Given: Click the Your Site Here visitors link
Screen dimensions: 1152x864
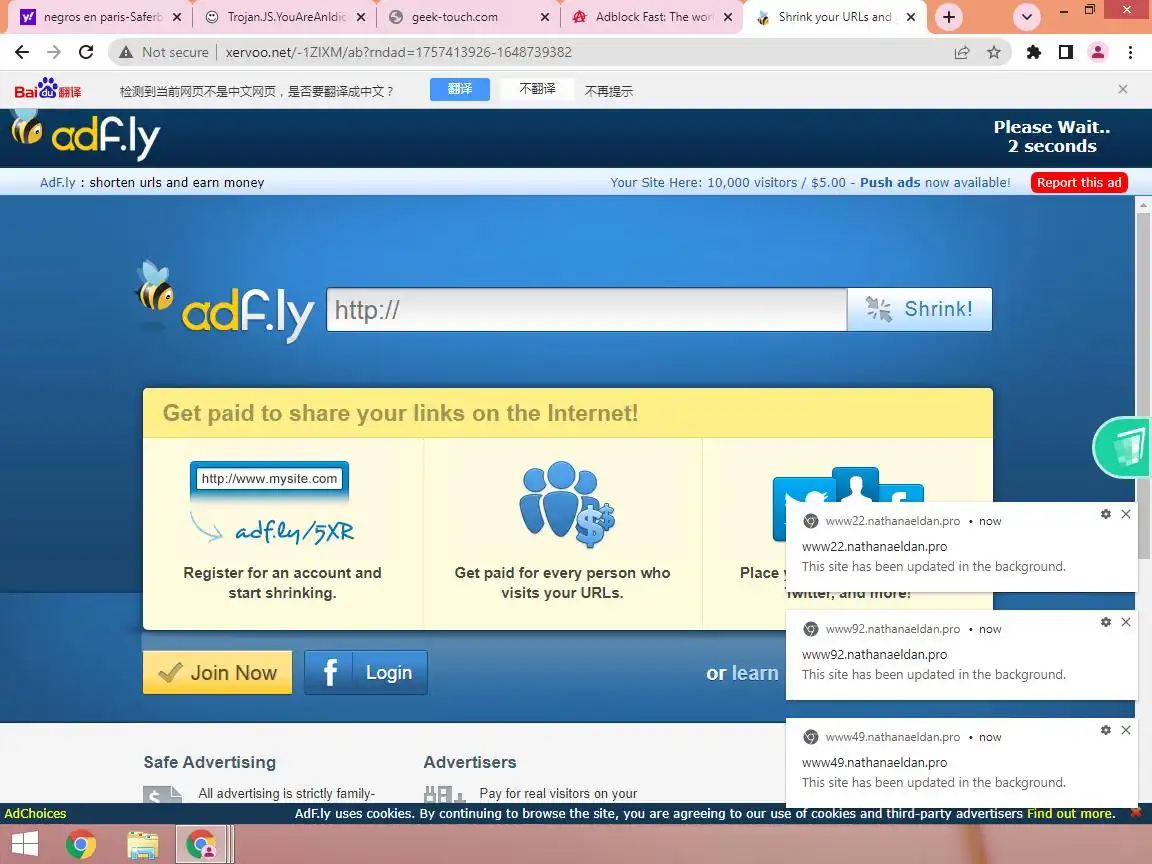Looking at the screenshot, I should (727, 182).
